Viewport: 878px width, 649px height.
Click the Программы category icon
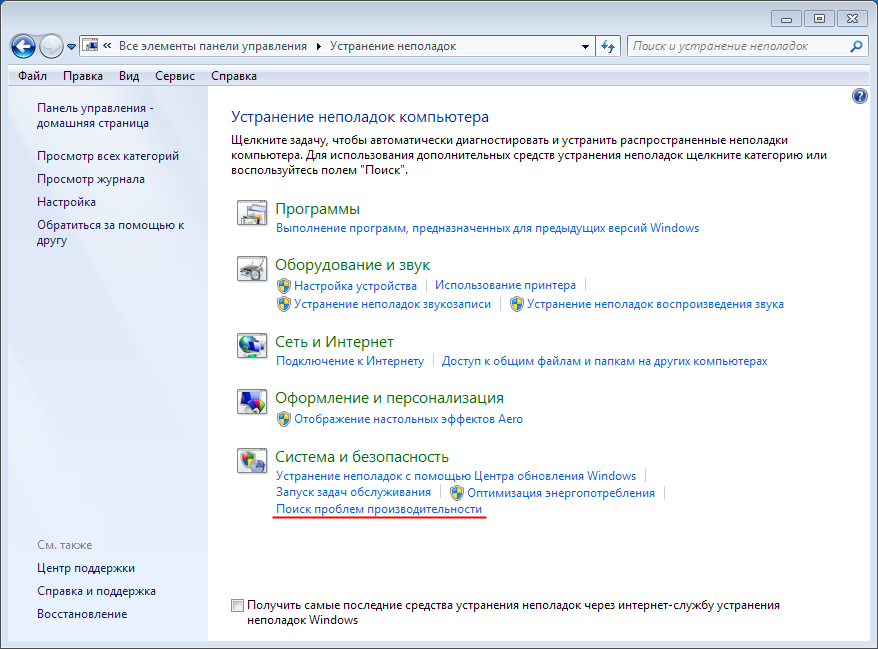(x=251, y=213)
